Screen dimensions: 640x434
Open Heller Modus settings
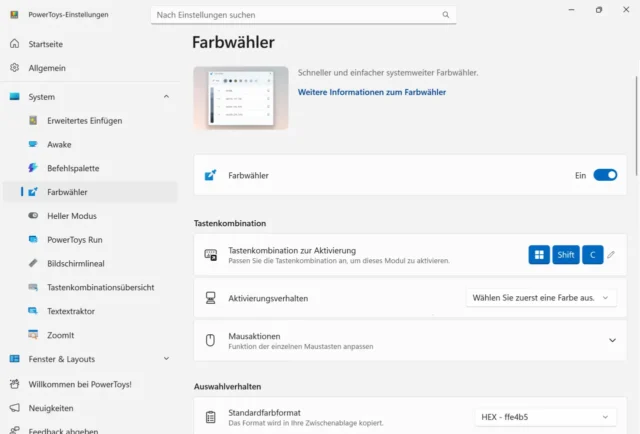point(72,216)
